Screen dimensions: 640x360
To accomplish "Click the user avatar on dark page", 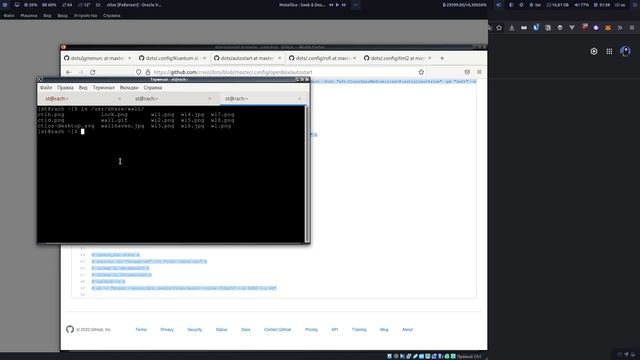I will [x=625, y=51].
